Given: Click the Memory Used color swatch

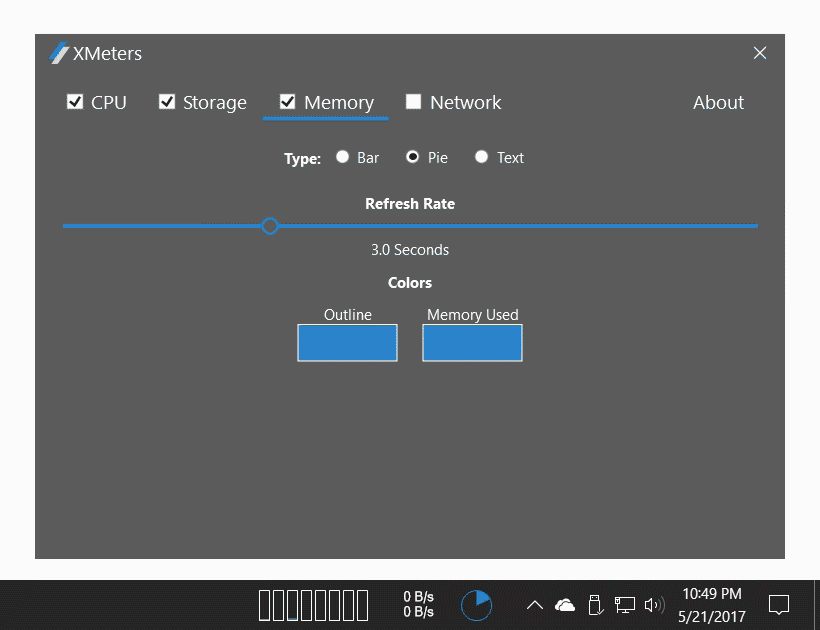Looking at the screenshot, I should click(472, 342).
